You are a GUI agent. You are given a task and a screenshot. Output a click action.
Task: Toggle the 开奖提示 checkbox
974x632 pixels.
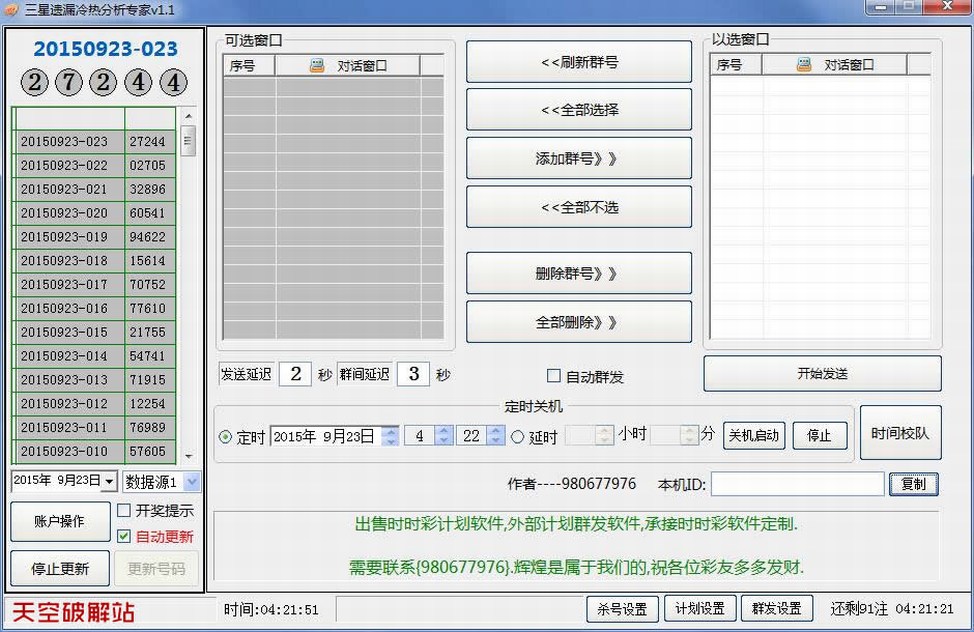124,511
